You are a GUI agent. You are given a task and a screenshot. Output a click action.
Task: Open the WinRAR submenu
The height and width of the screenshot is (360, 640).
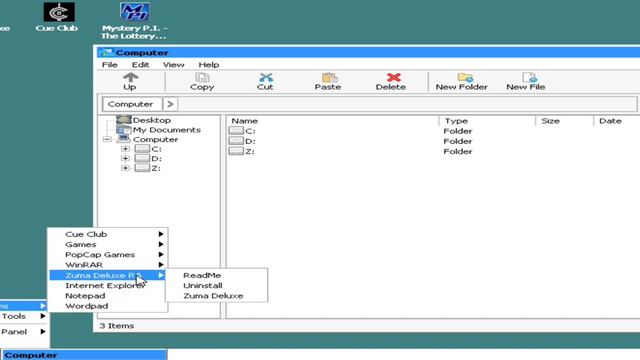tap(108, 265)
